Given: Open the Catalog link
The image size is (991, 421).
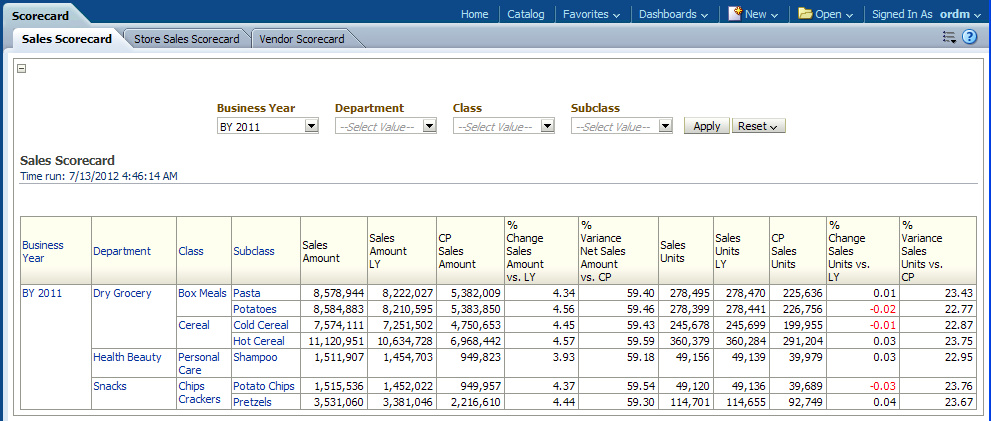Looking at the screenshot, I should 526,14.
